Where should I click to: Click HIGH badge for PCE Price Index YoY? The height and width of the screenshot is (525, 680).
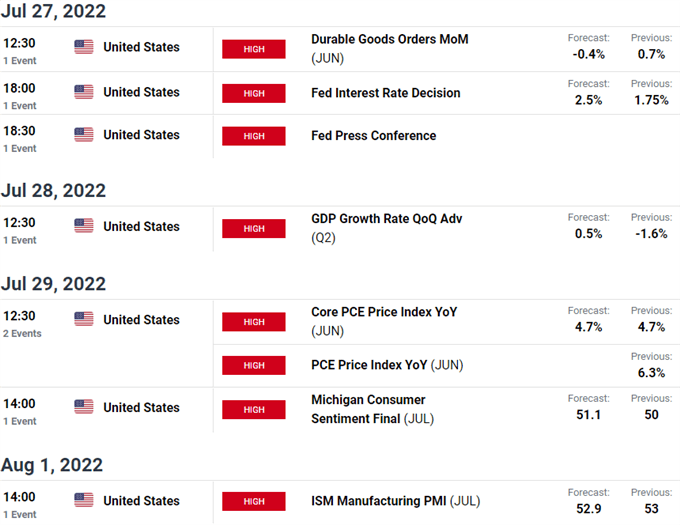tap(254, 365)
